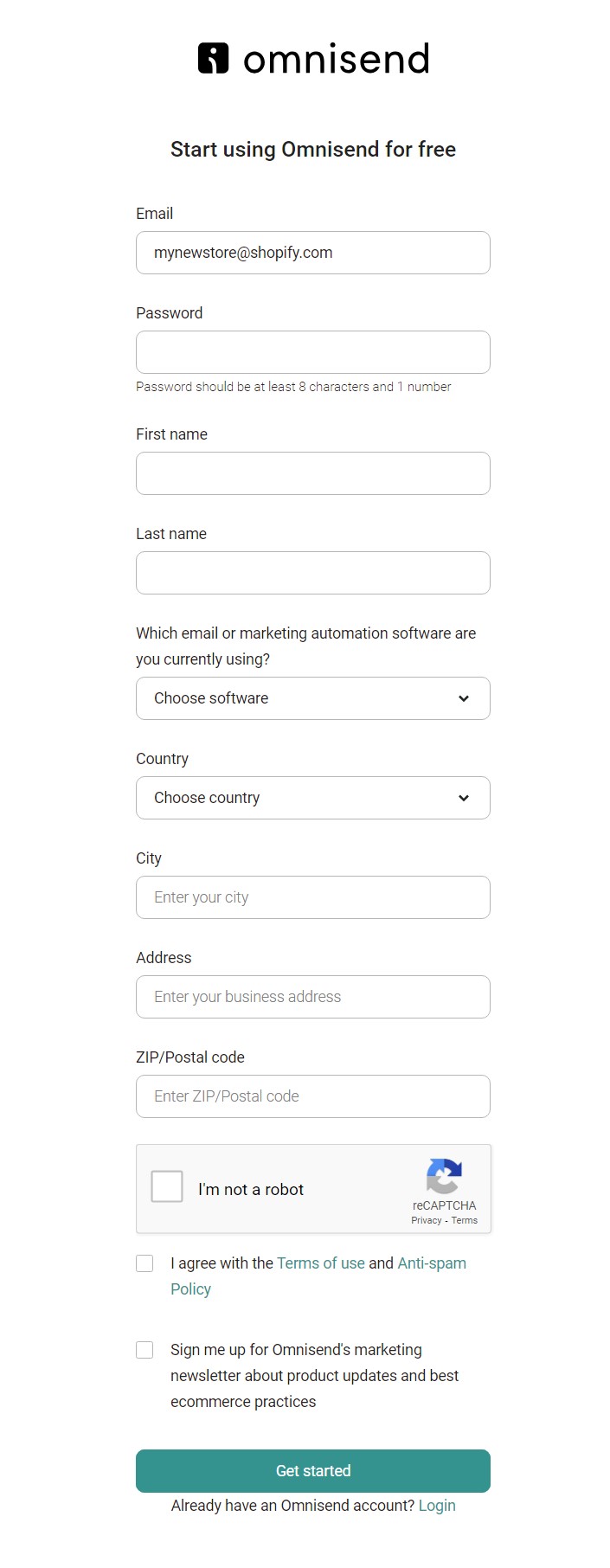Click the reCAPTCHA Privacy link
The width and height of the screenshot is (610, 1568).
click(426, 1219)
